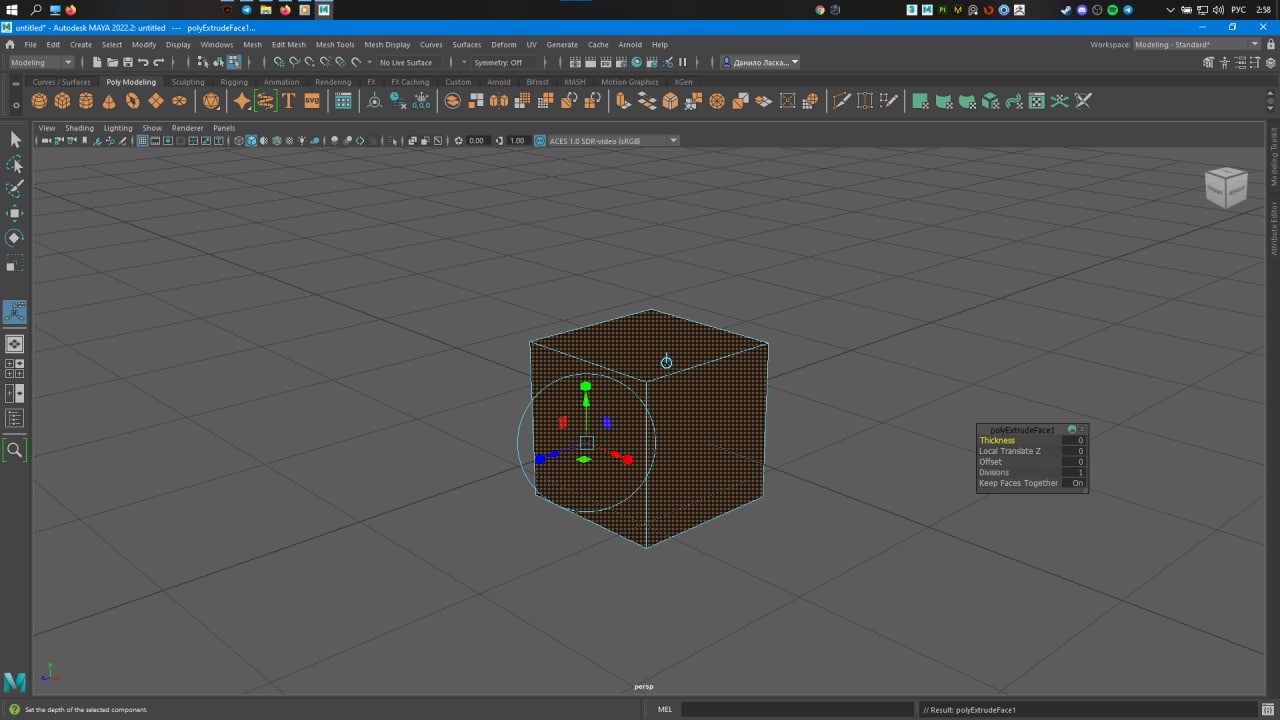The image size is (1280, 720).
Task: Open the Modeling menu set dropdown
Action: 41,62
